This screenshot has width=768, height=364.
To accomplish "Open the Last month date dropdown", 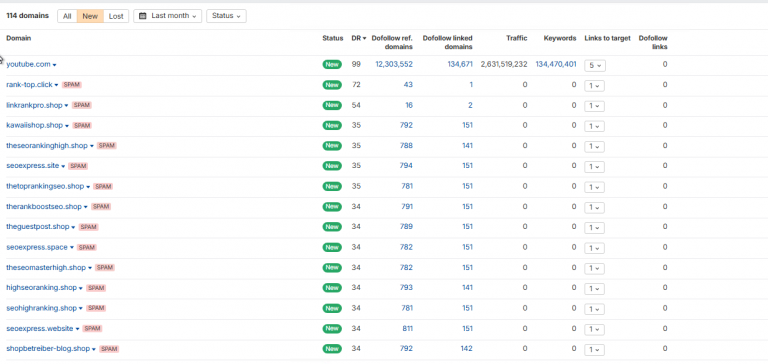I will coord(168,16).
